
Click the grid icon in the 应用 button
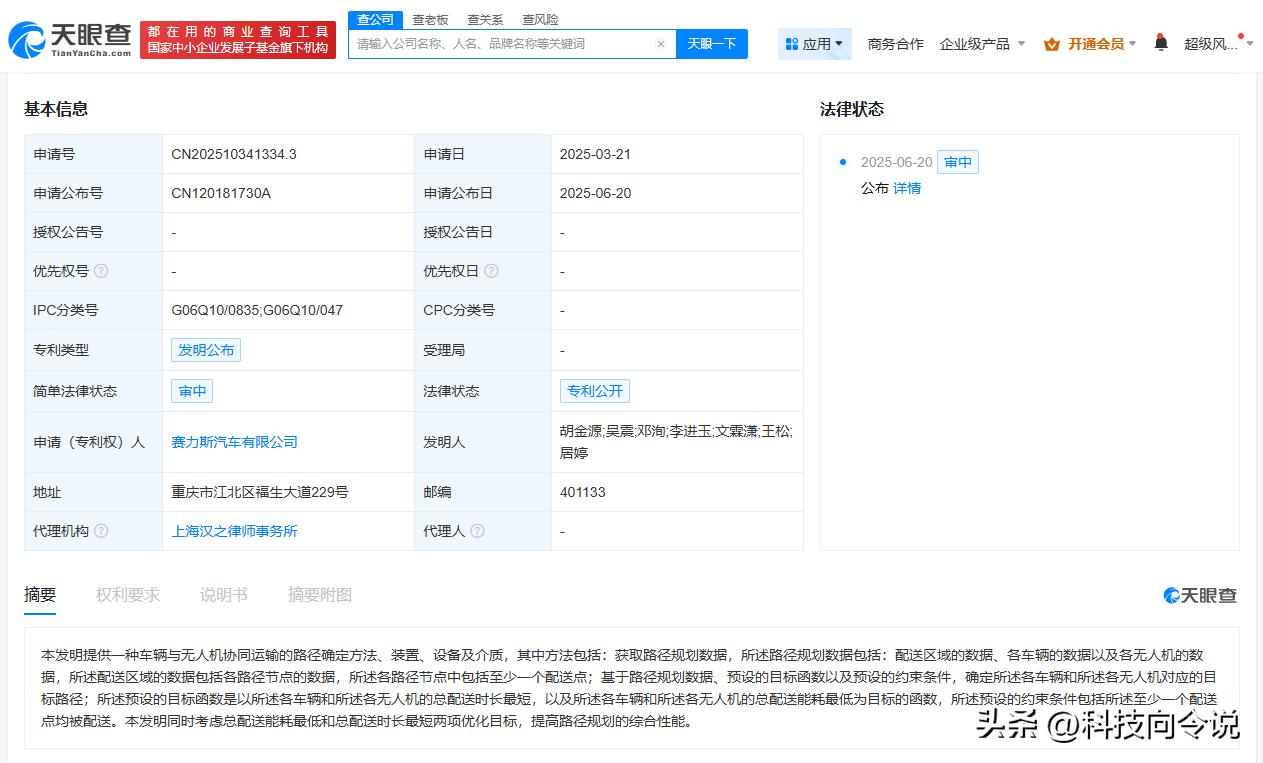pyautogui.click(x=792, y=44)
